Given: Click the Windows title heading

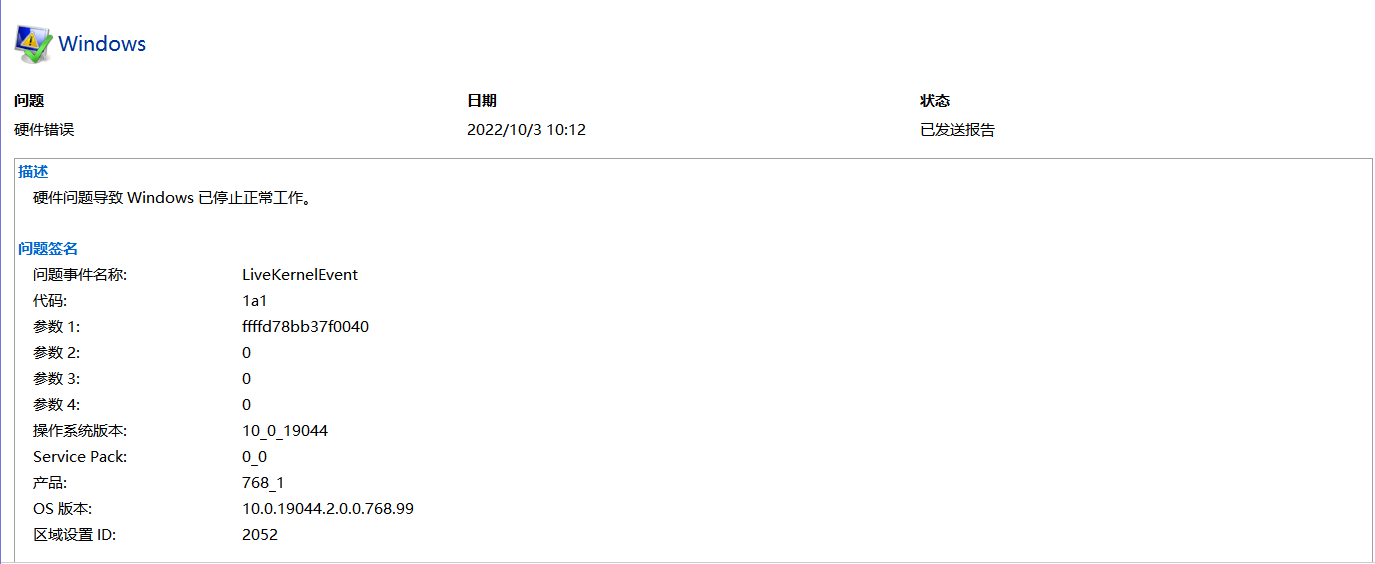Looking at the screenshot, I should click(102, 44).
